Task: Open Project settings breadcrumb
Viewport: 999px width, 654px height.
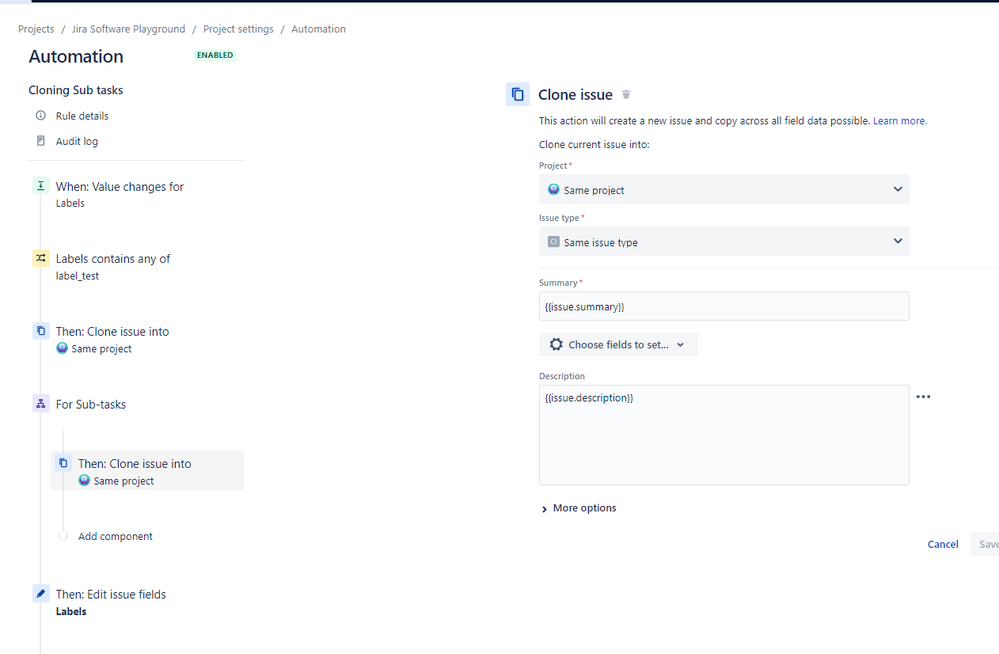Action: tap(238, 29)
